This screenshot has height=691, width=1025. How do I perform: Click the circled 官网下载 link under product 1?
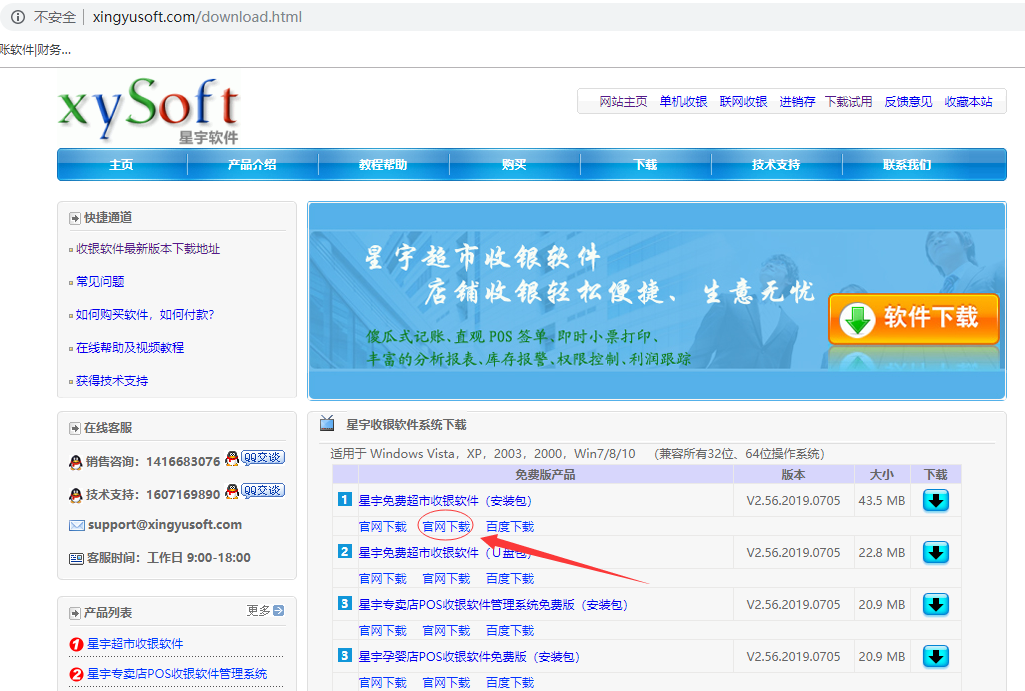(446, 527)
